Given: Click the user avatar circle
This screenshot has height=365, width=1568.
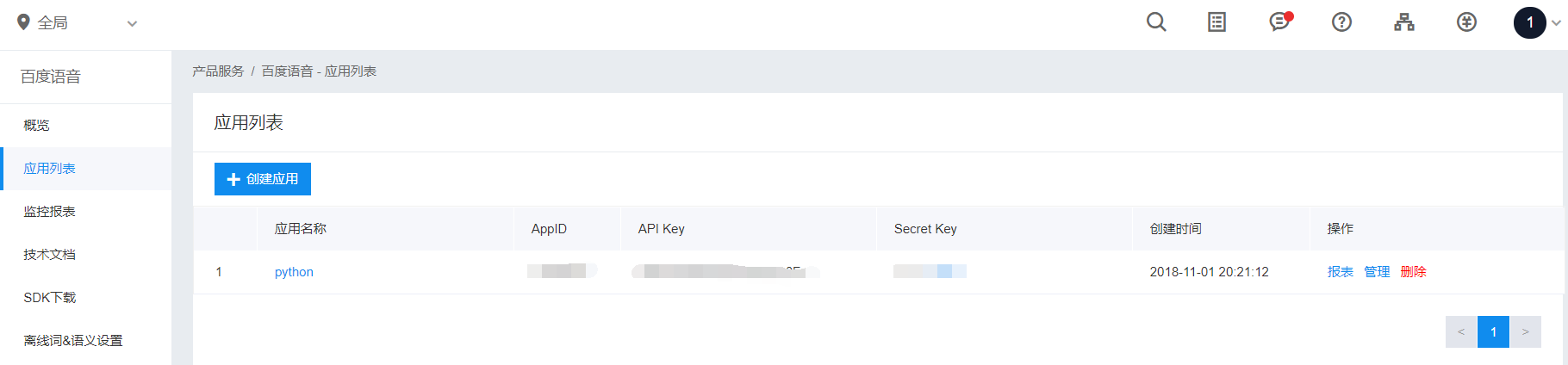Looking at the screenshot, I should coord(1529,23).
